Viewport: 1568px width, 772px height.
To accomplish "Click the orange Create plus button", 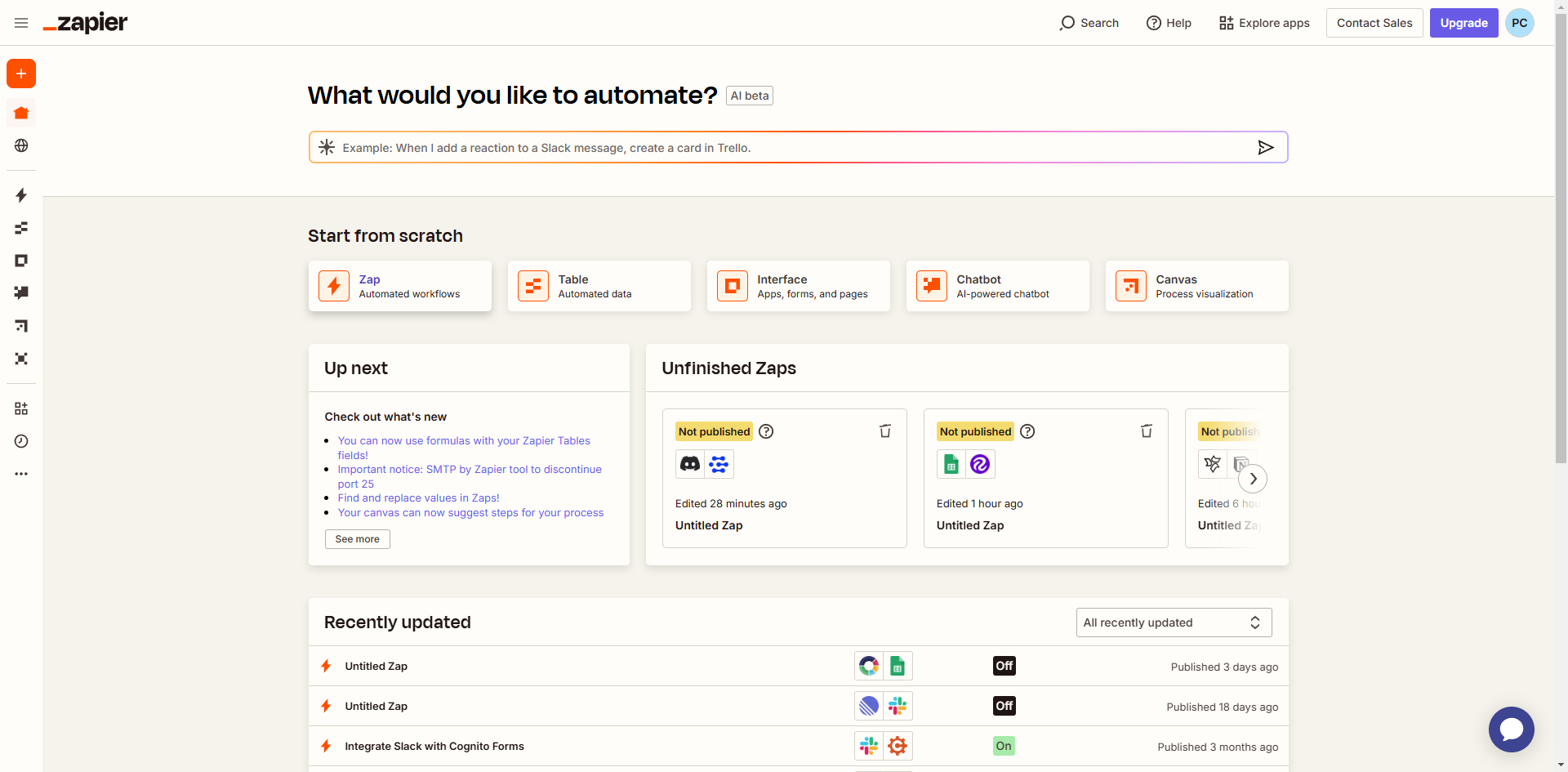I will click(x=21, y=74).
